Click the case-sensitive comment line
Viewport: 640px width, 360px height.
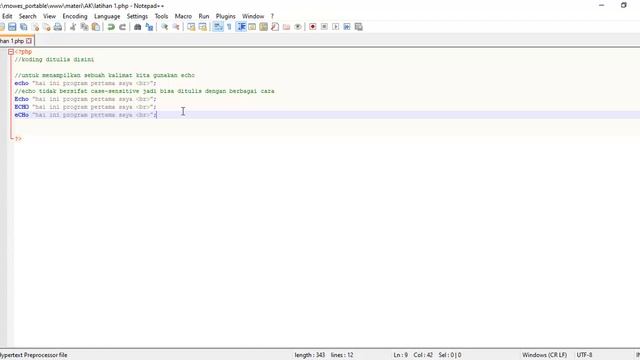coord(144,91)
